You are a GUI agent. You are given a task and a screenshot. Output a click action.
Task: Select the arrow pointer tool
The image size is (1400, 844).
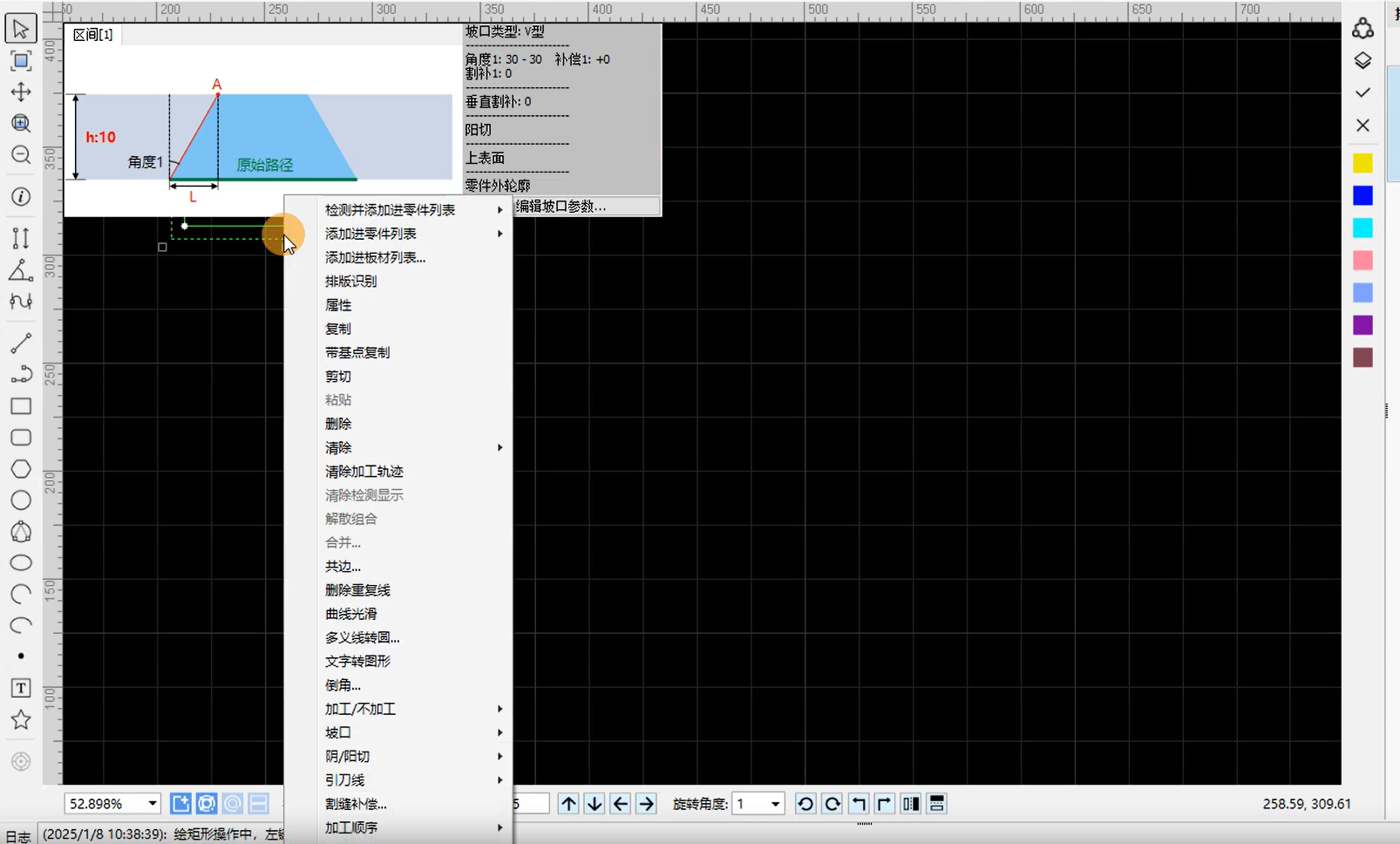point(21,29)
